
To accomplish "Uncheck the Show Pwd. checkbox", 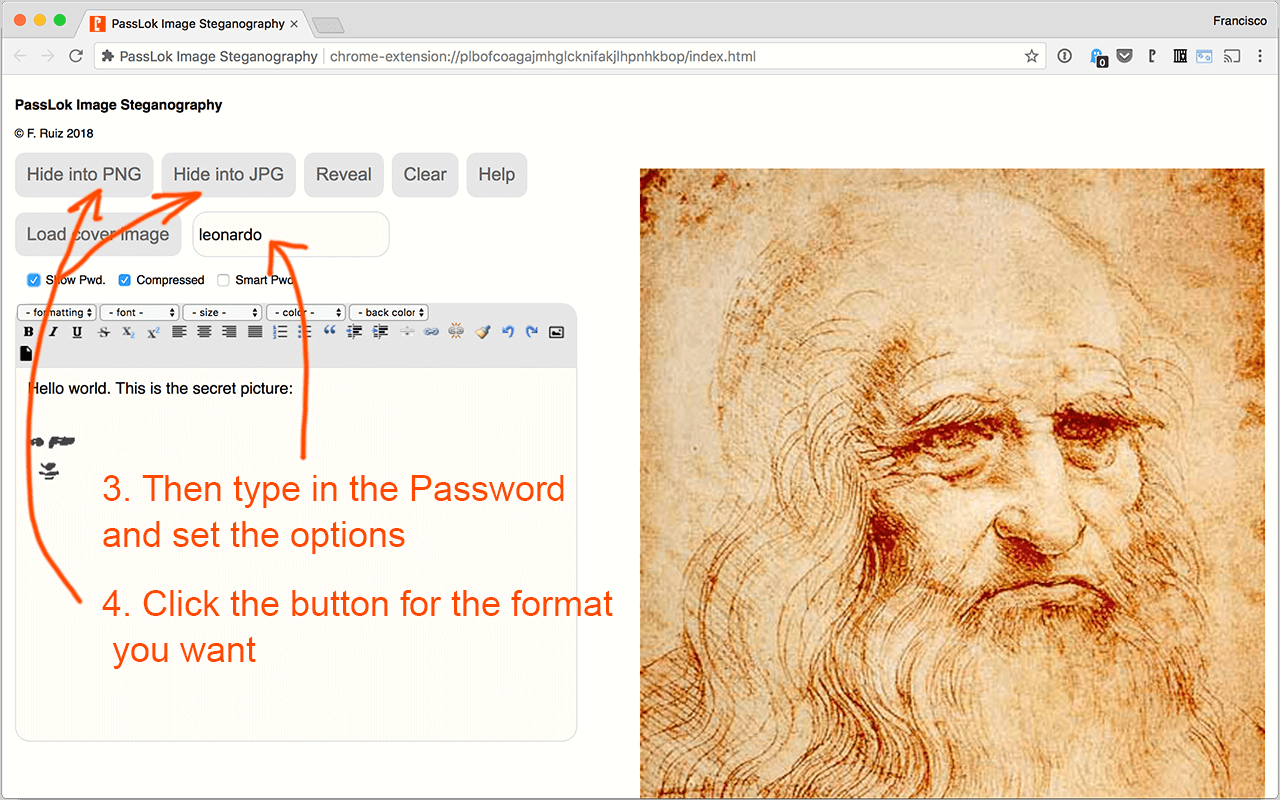I will pyautogui.click(x=34, y=280).
